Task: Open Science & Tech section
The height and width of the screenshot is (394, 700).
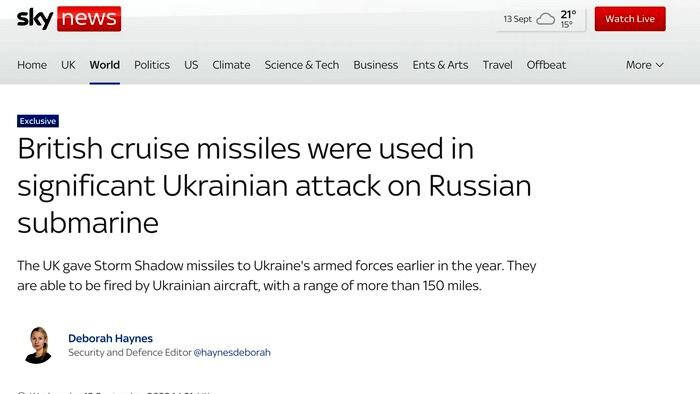Action: coord(302,65)
